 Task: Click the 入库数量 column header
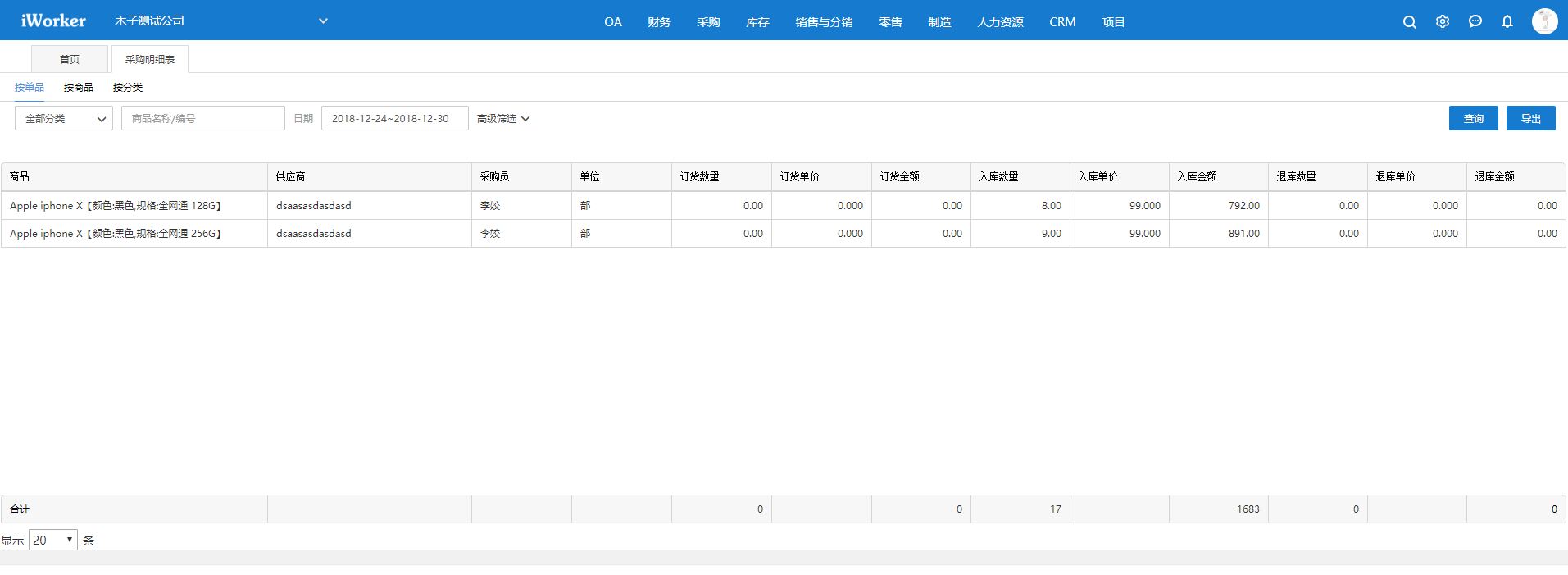tap(1020, 176)
